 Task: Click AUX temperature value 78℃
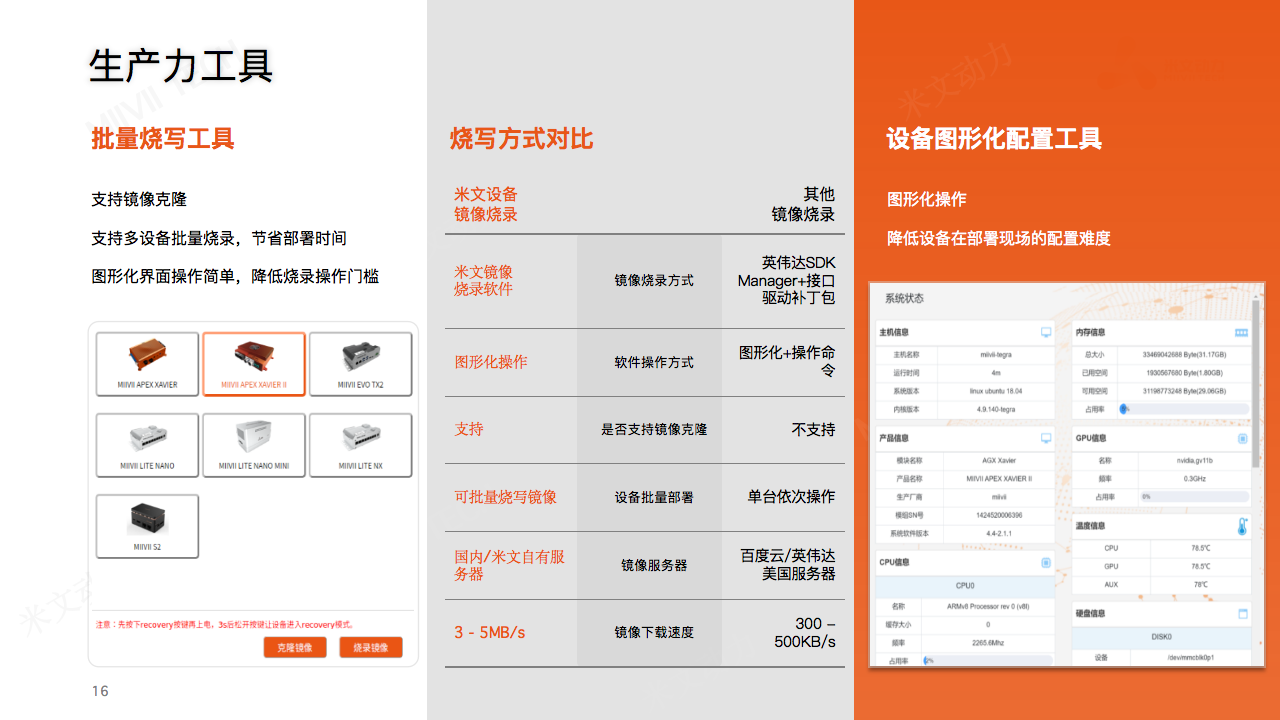[x=1200, y=584]
